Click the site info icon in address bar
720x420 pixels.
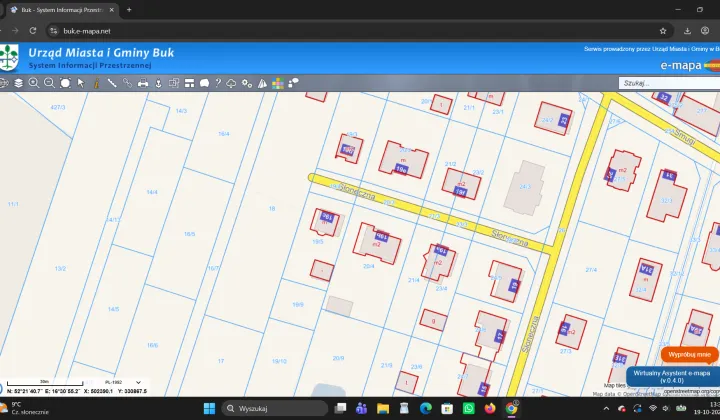pos(54,31)
